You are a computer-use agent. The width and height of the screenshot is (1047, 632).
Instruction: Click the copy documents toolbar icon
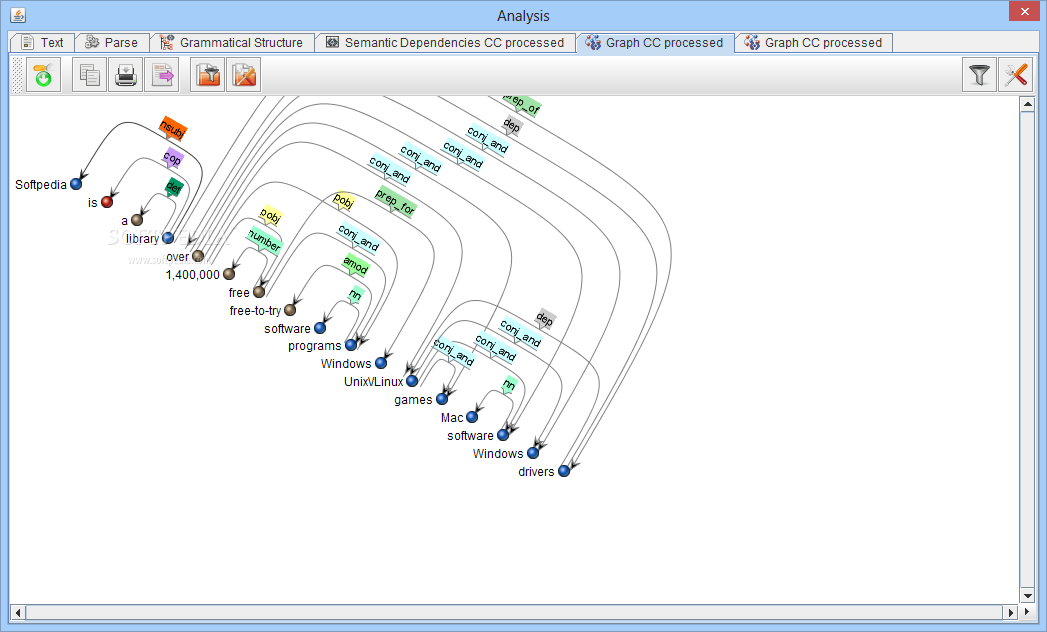(89, 75)
